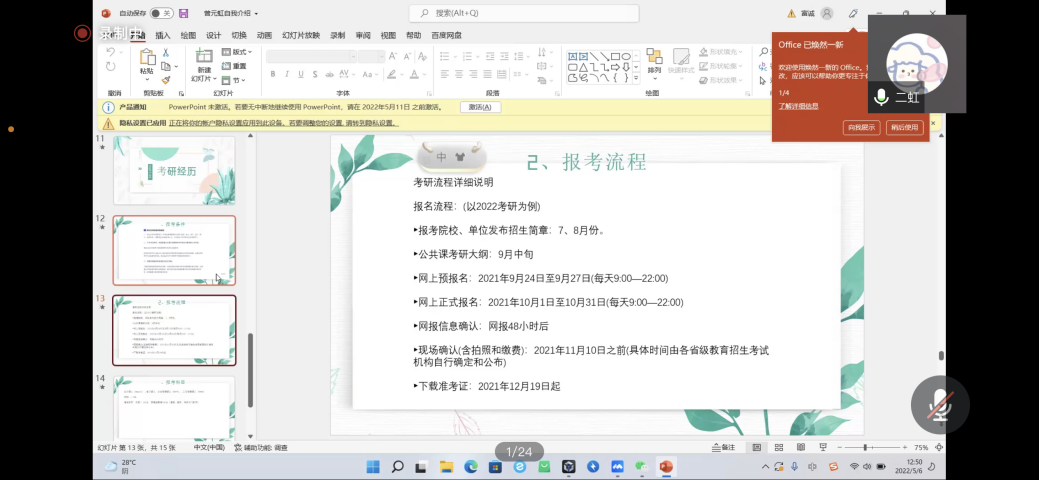The image size is (1039, 480).
Task: Expand the shapes gallery more arrow
Action: pos(637,78)
